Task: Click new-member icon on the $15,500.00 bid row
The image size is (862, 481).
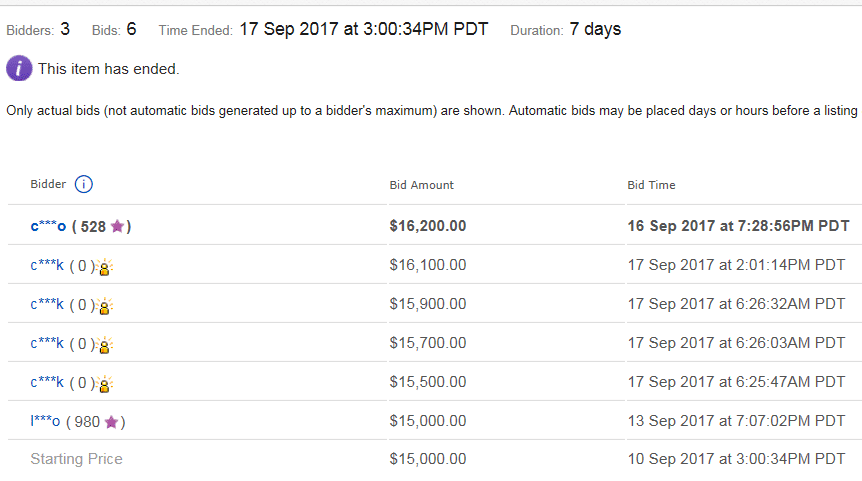Action: click(104, 383)
